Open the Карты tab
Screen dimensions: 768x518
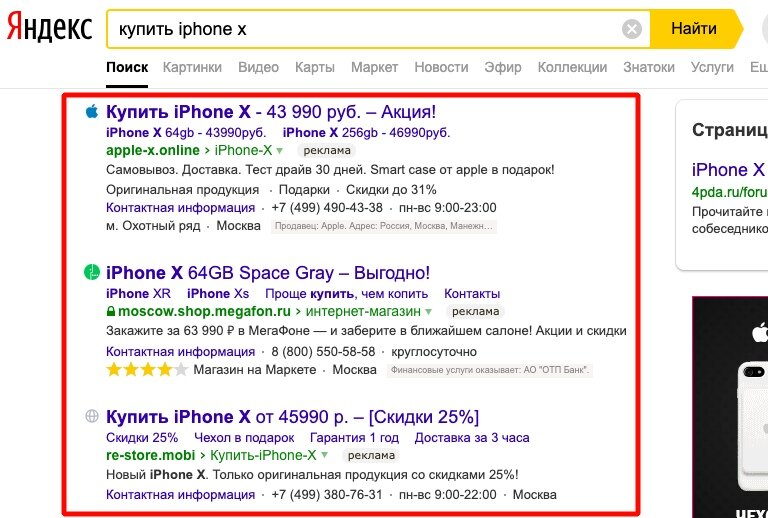point(314,67)
